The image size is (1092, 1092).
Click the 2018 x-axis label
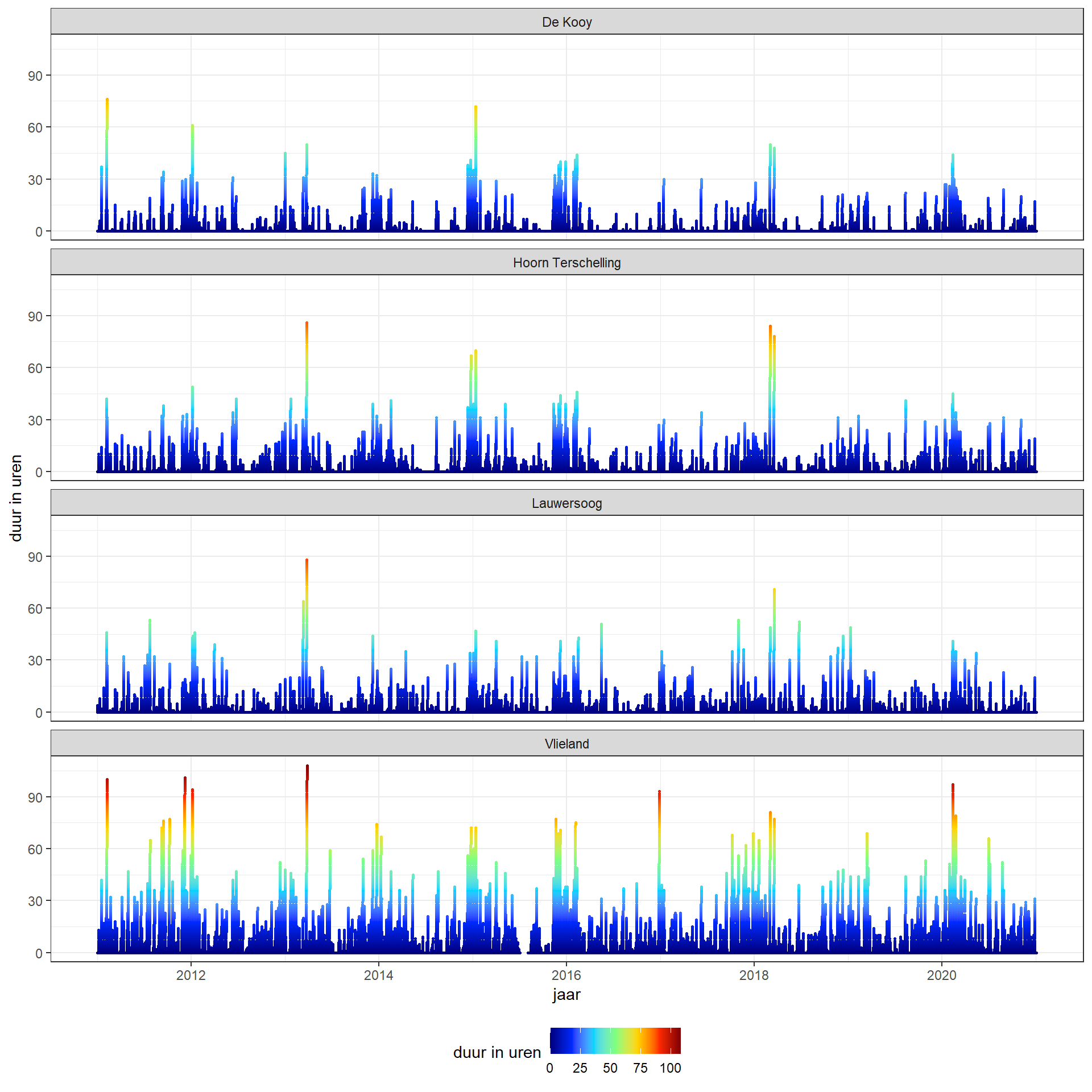[754, 975]
